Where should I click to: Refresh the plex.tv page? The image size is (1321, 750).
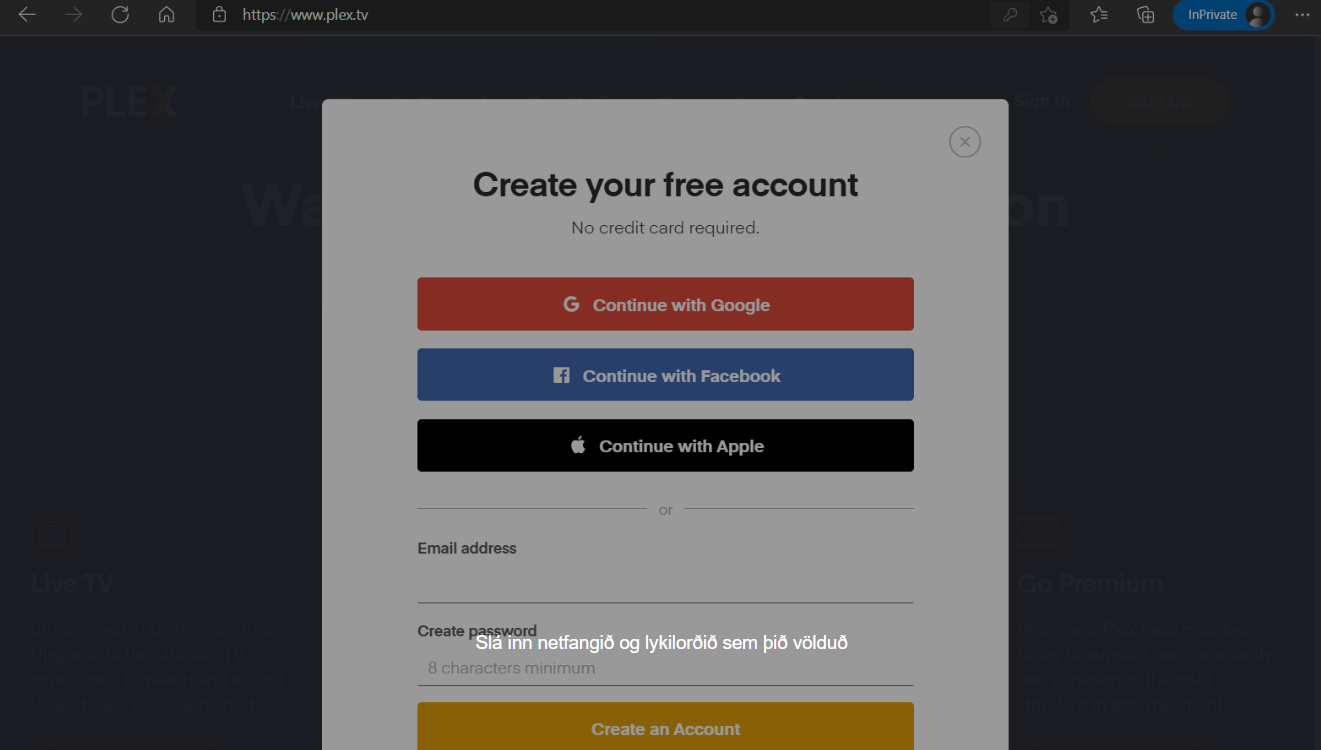pos(120,15)
